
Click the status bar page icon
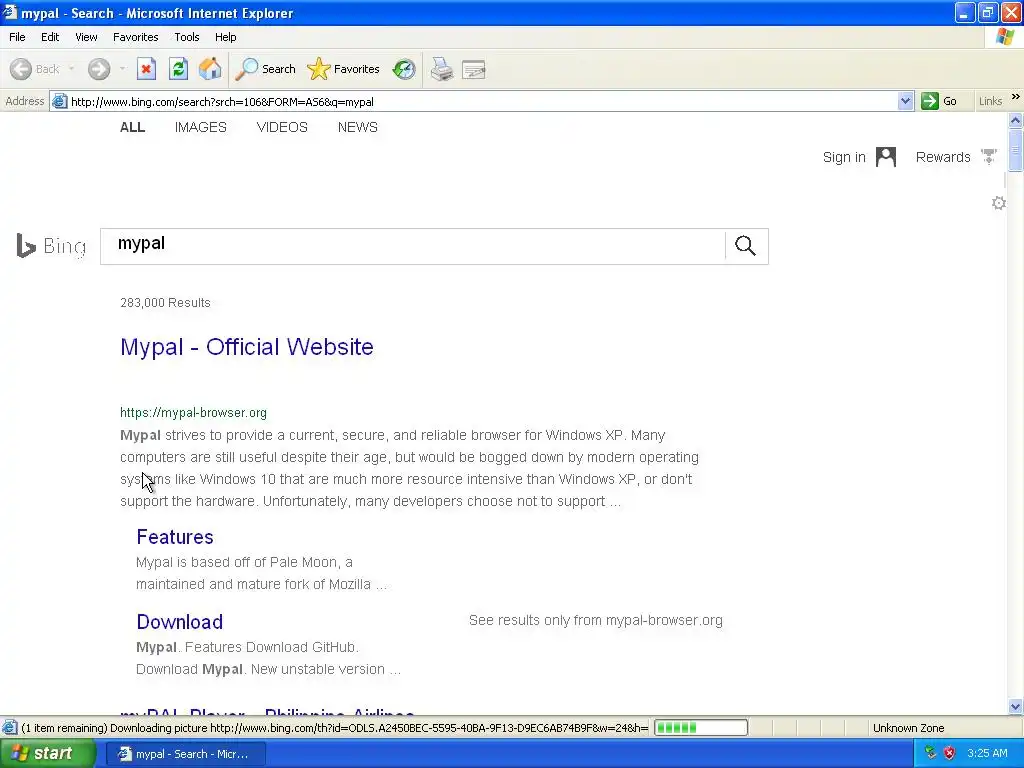[x=10, y=728]
